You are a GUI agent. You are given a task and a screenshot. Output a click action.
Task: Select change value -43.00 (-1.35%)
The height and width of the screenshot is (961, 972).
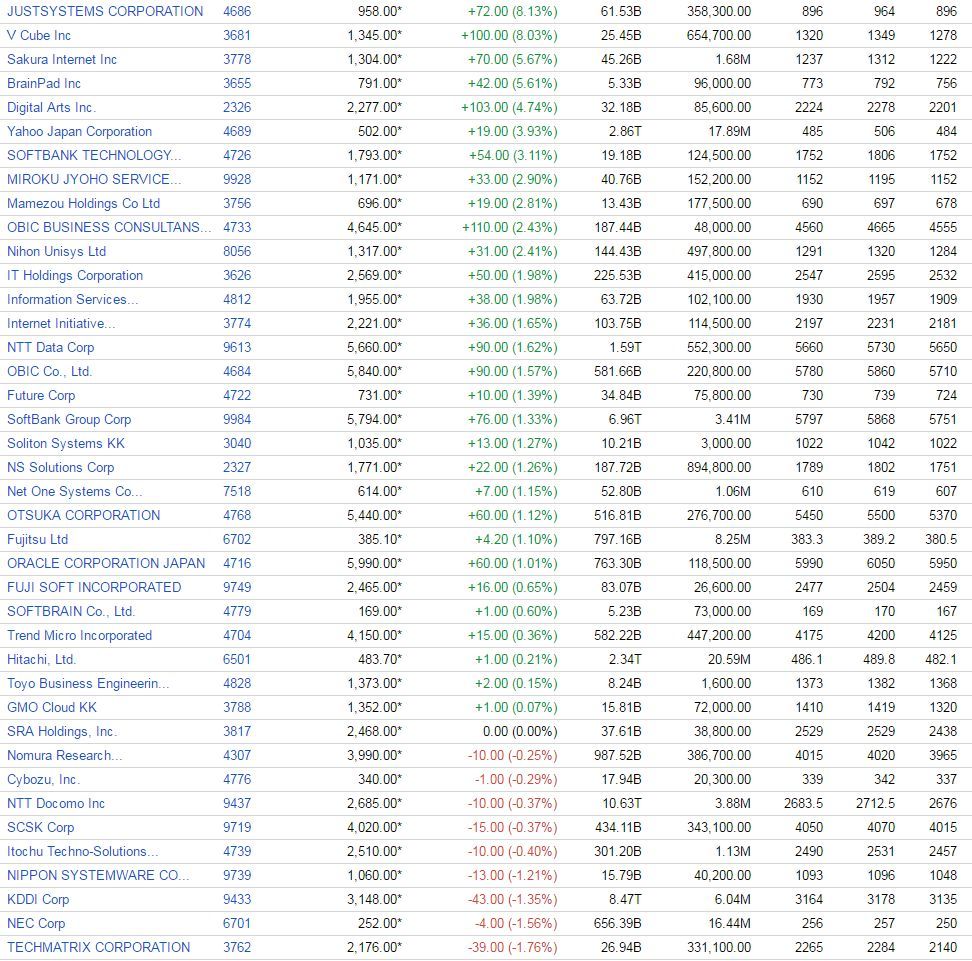click(x=513, y=900)
